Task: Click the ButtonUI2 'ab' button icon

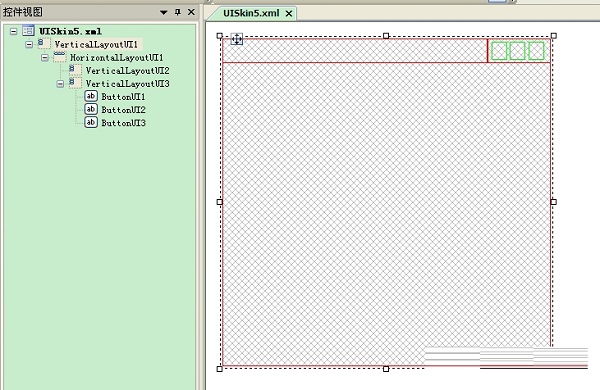Action: (91, 109)
